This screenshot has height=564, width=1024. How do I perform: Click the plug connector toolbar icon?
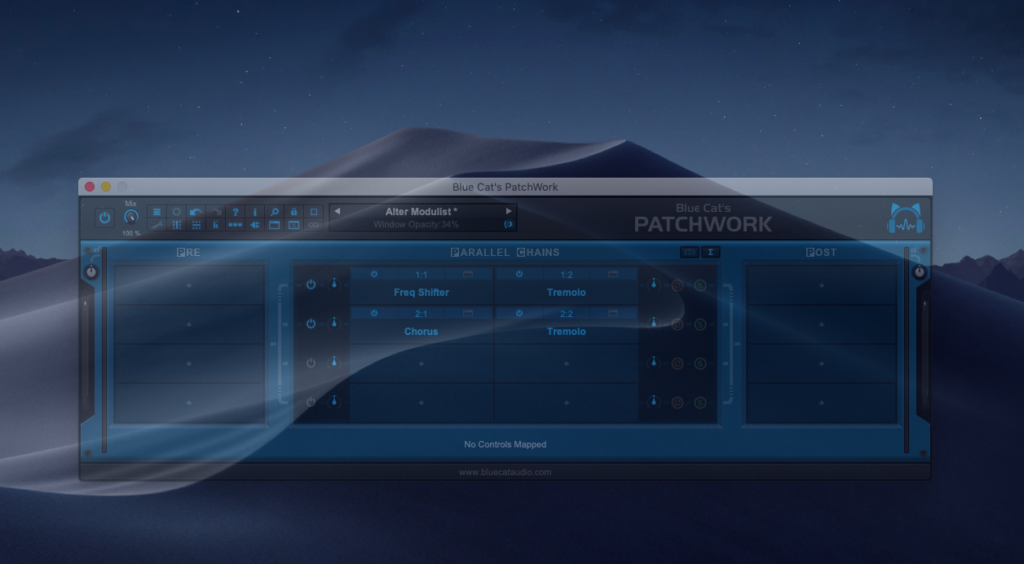click(255, 225)
